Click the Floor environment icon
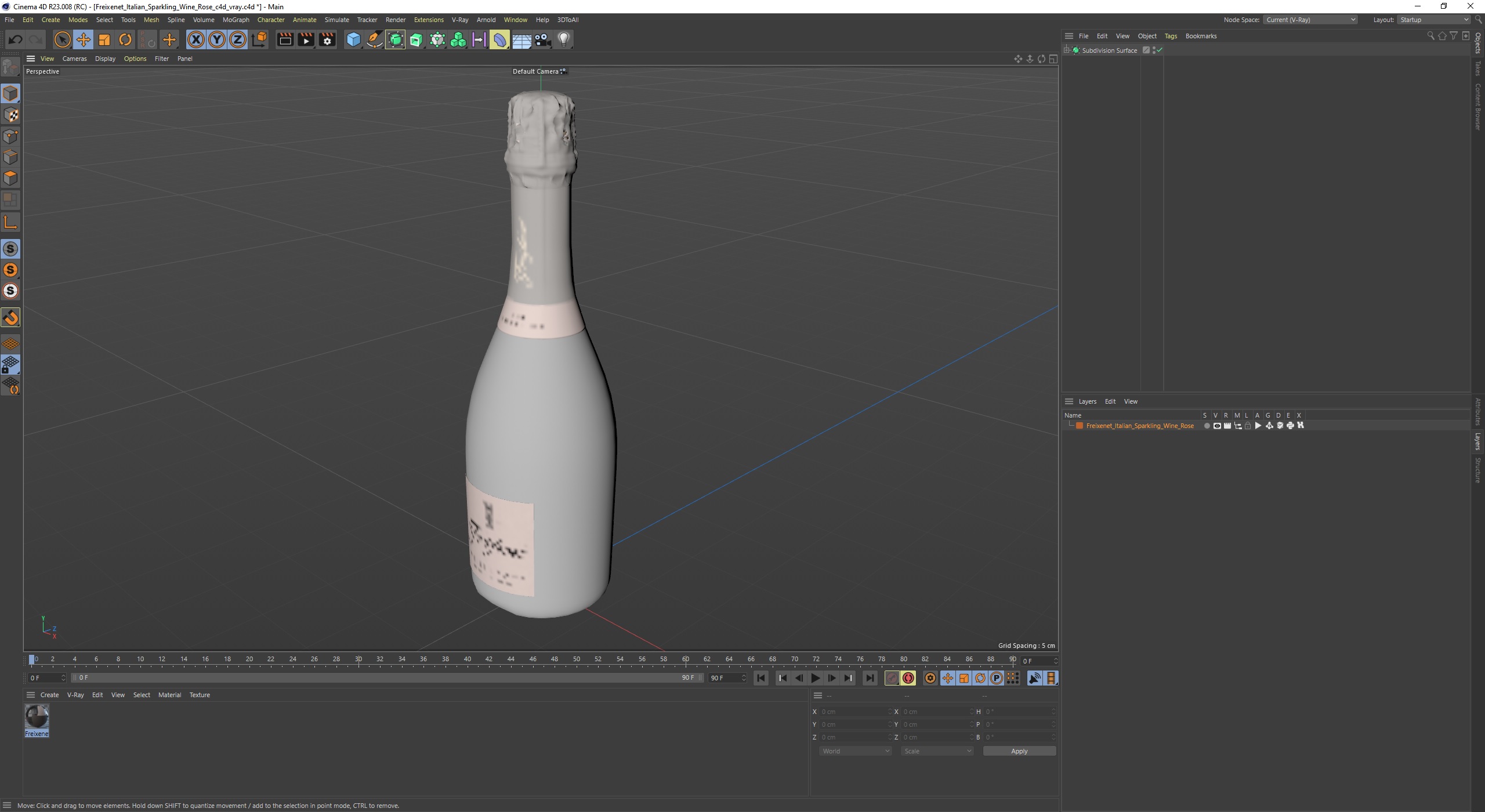The width and height of the screenshot is (1485, 812). [521, 39]
